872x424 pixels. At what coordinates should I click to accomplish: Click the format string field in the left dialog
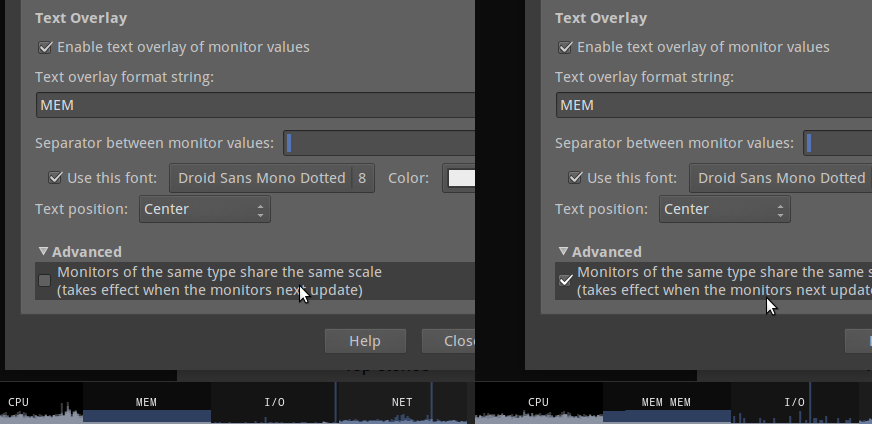point(250,105)
